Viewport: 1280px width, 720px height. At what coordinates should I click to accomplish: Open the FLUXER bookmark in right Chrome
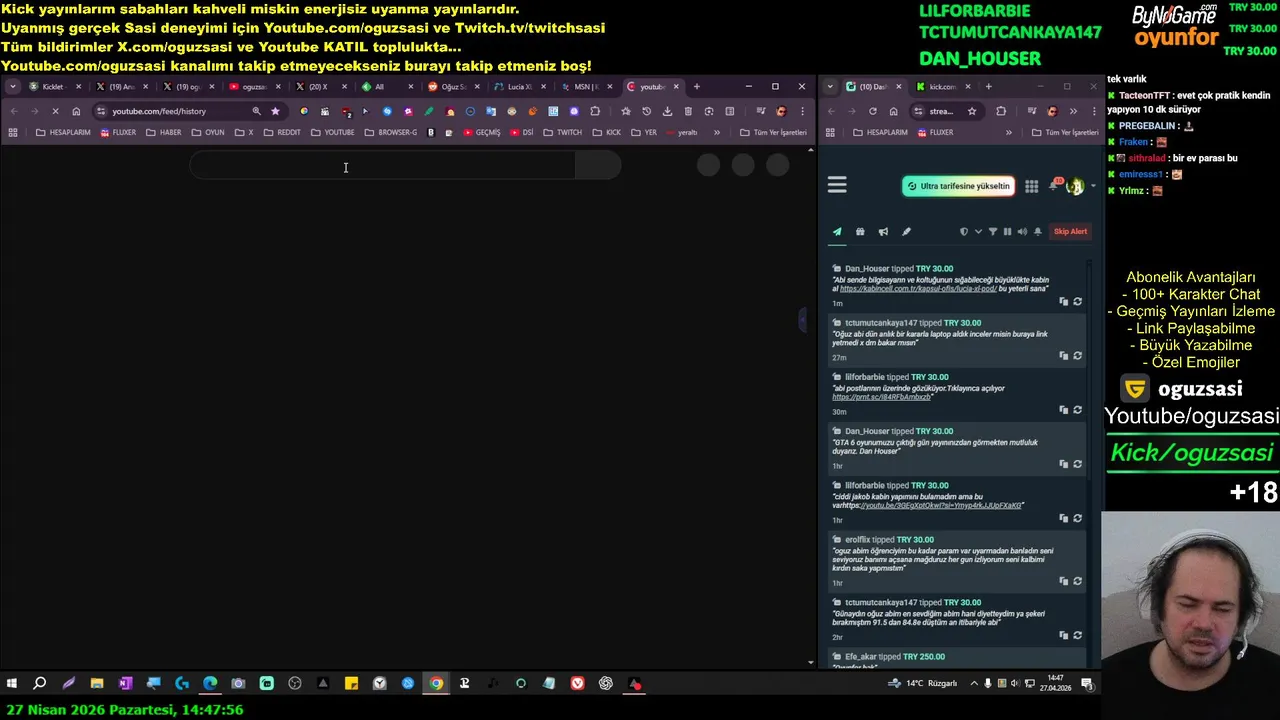(935, 132)
